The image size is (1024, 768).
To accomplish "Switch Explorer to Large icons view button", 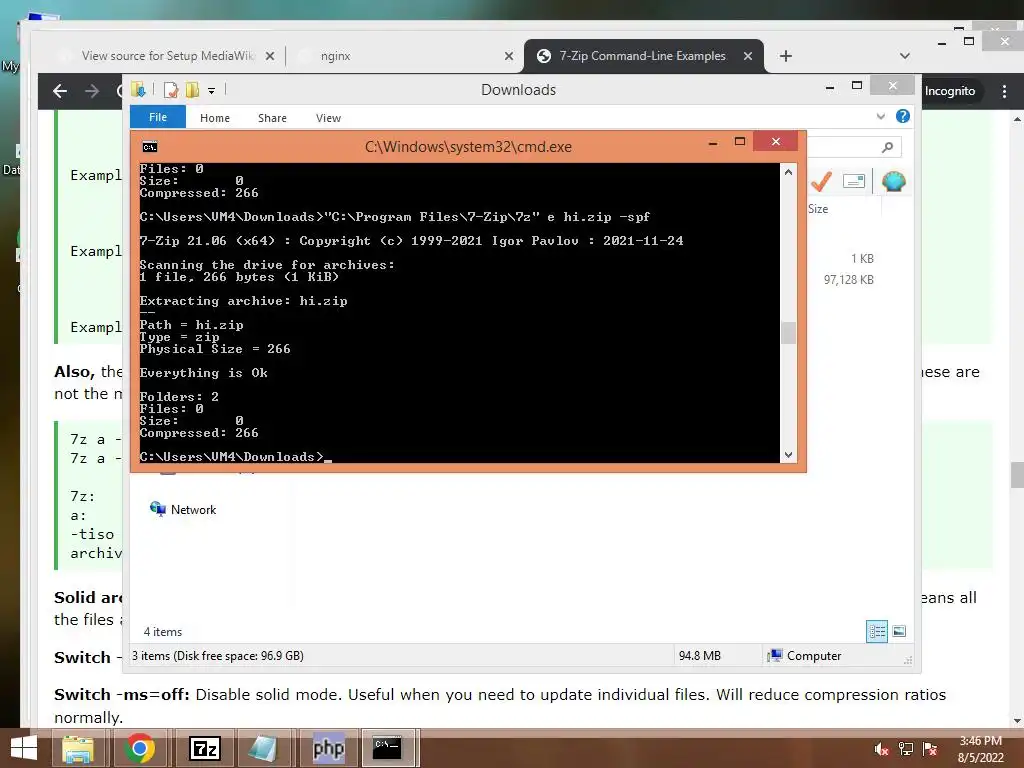I will tap(899, 631).
